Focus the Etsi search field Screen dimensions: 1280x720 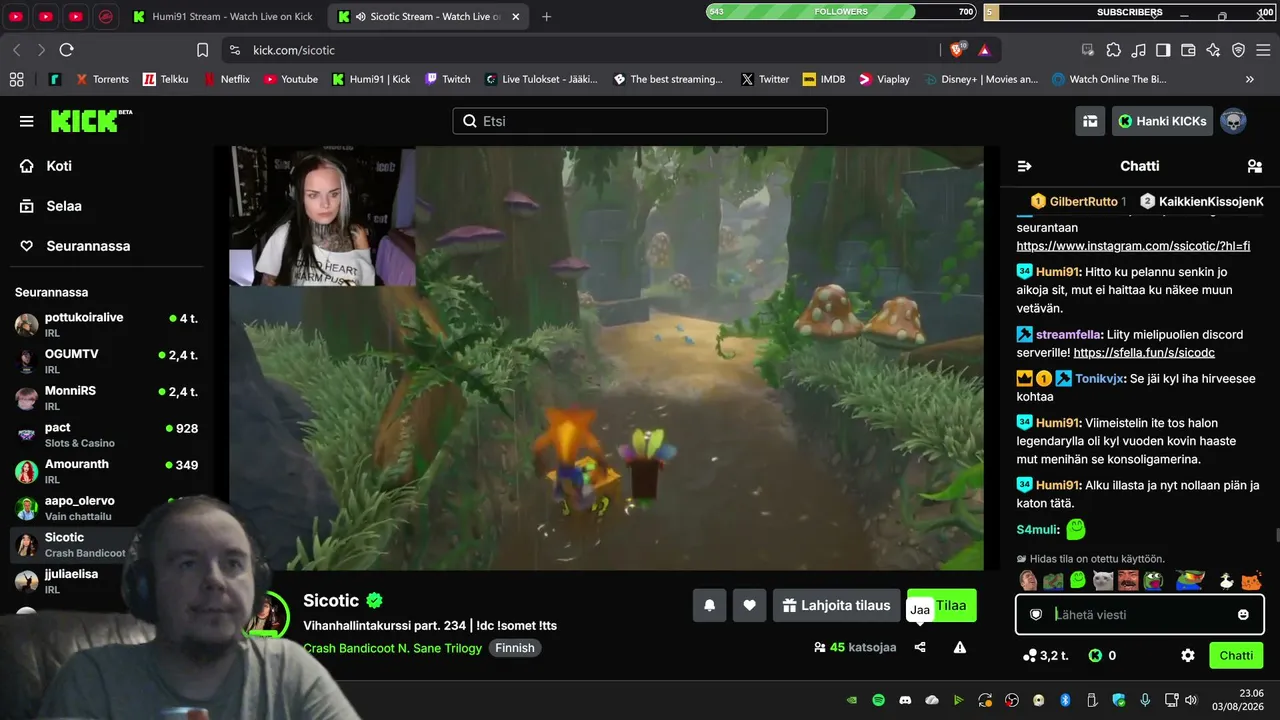click(x=640, y=121)
